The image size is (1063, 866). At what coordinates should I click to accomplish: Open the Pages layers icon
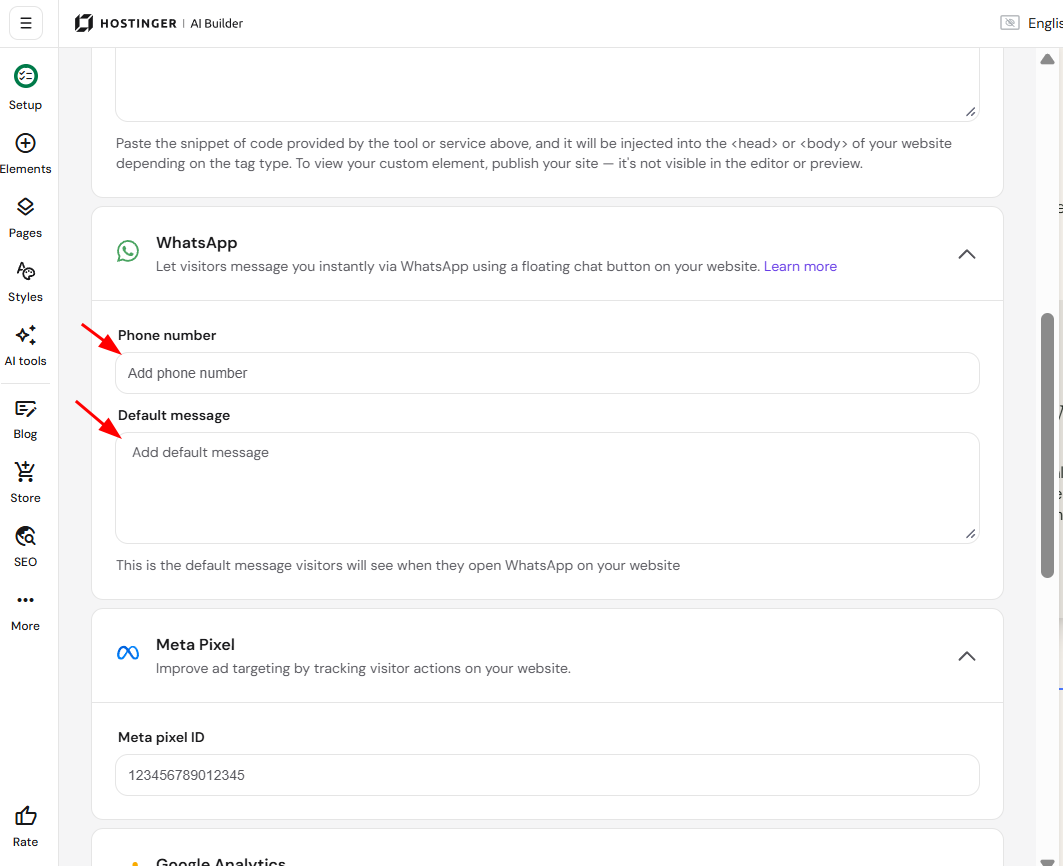pyautogui.click(x=26, y=207)
